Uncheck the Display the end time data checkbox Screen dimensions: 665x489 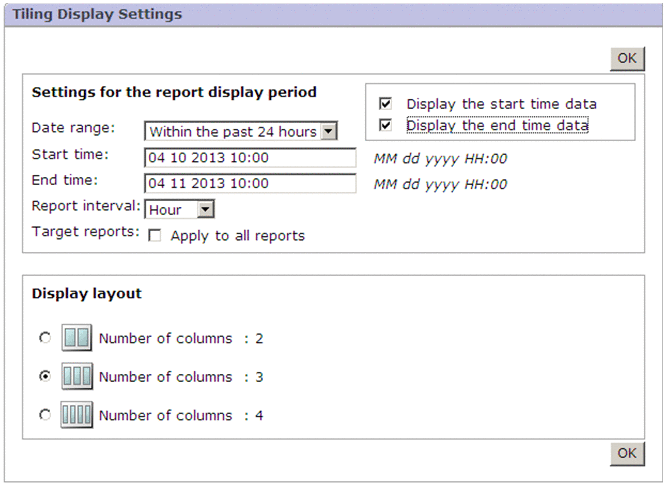coord(385,126)
